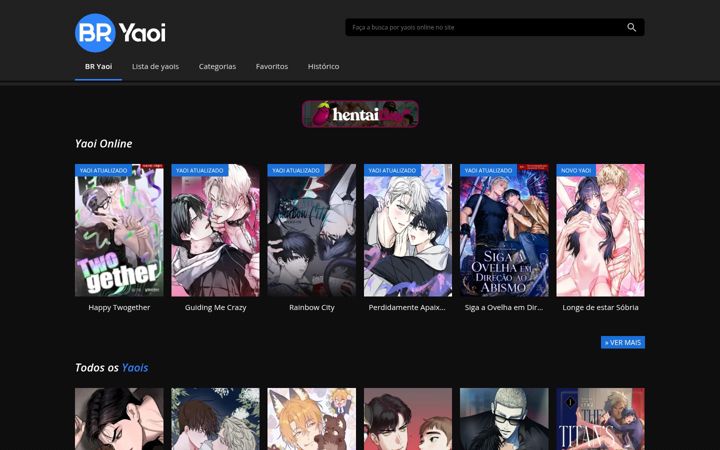
Task: Click the Rainbow City title link
Action: [312, 308]
